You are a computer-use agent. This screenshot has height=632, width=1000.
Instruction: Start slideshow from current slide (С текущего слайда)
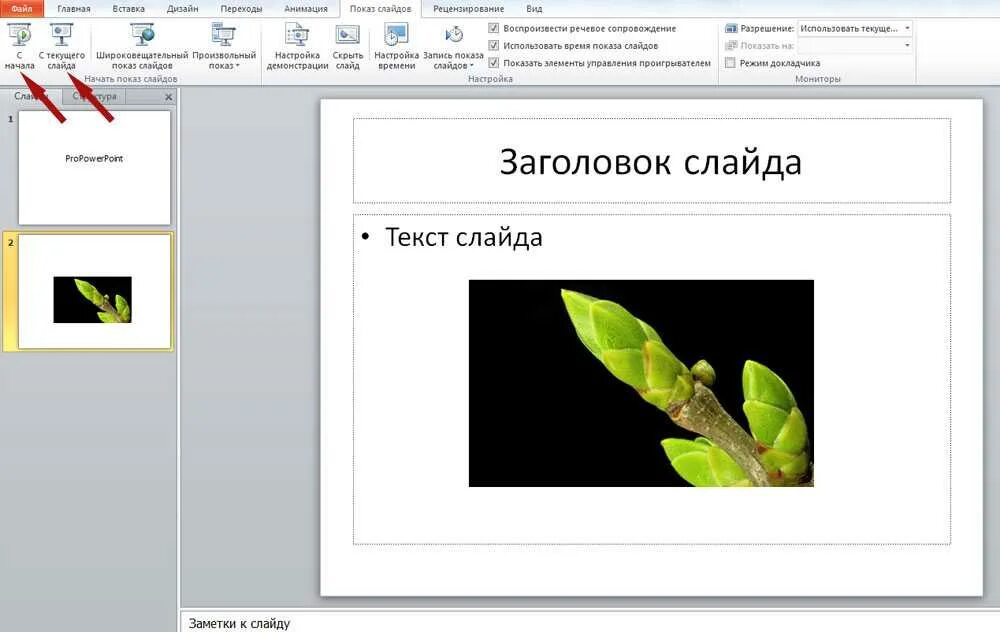coord(61,46)
